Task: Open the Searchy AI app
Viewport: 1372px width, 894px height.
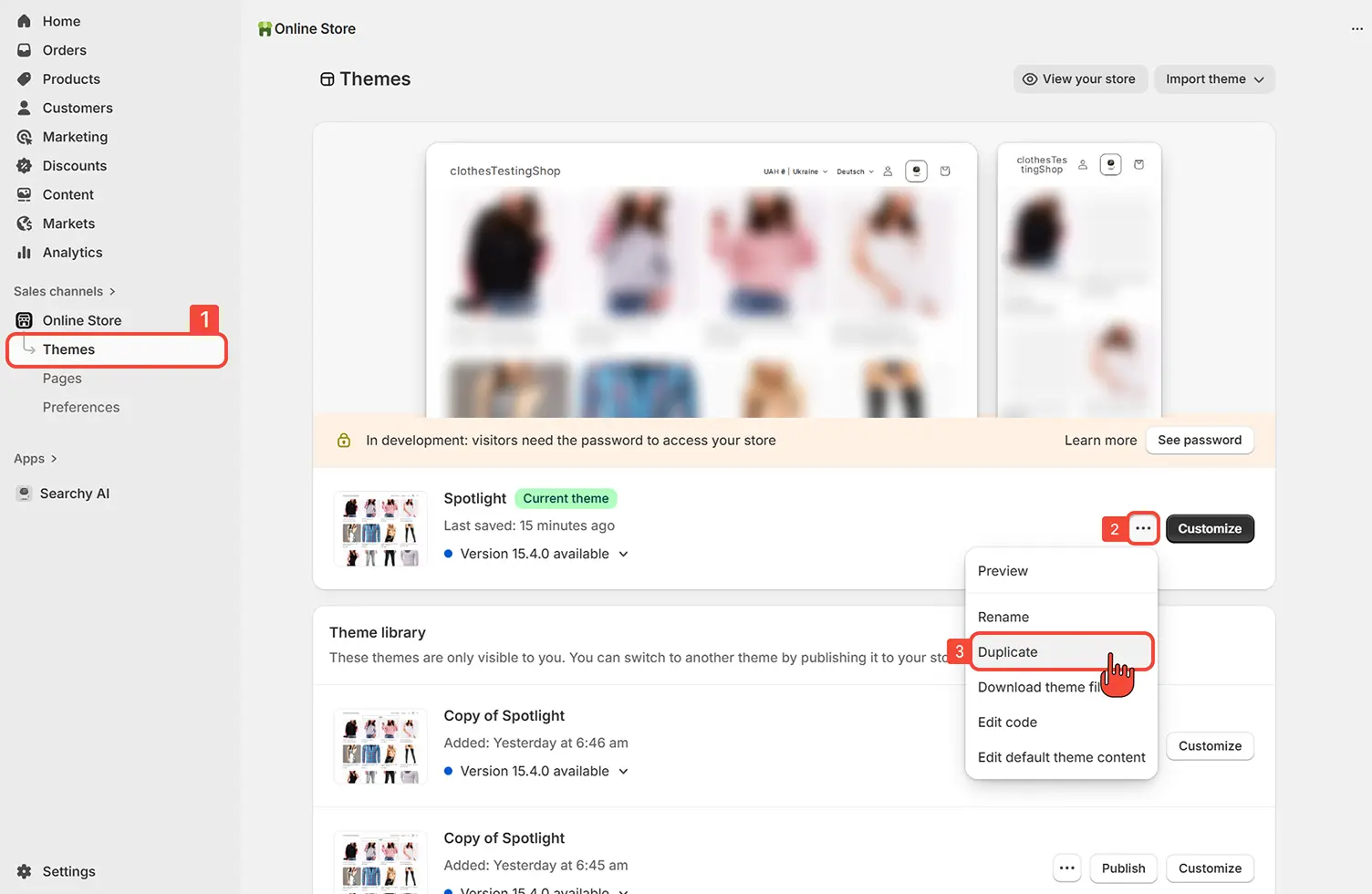Action: 74,493
